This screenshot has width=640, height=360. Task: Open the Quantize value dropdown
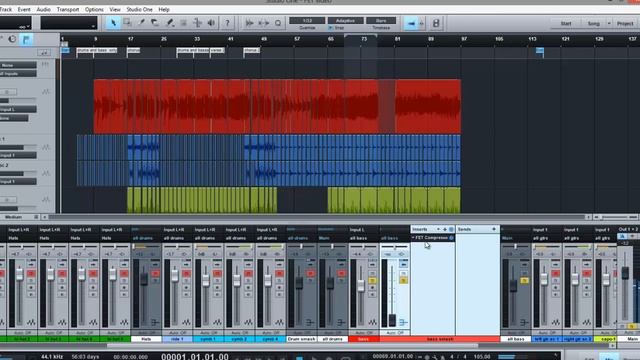pos(307,20)
